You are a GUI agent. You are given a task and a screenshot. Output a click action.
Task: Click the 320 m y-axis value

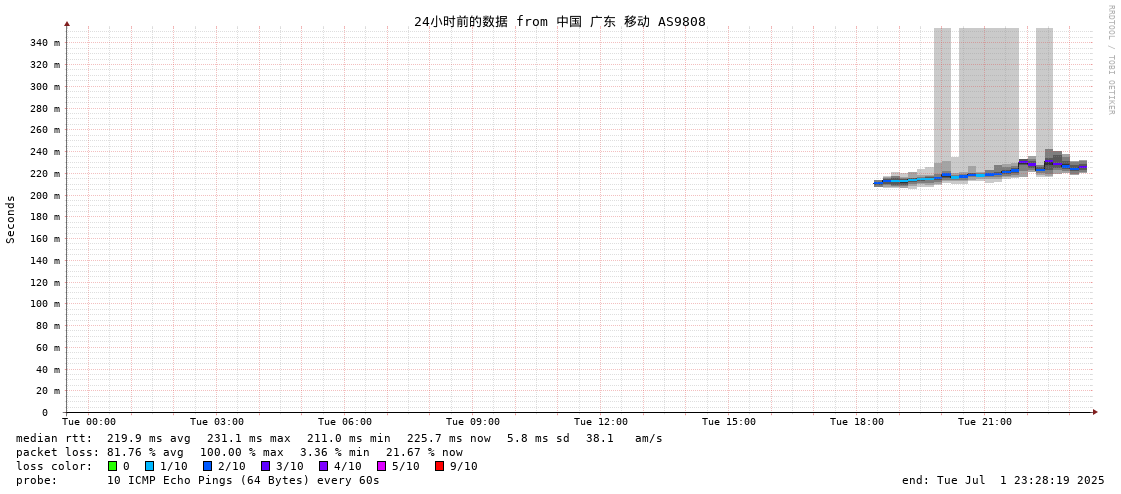(x=45, y=64)
